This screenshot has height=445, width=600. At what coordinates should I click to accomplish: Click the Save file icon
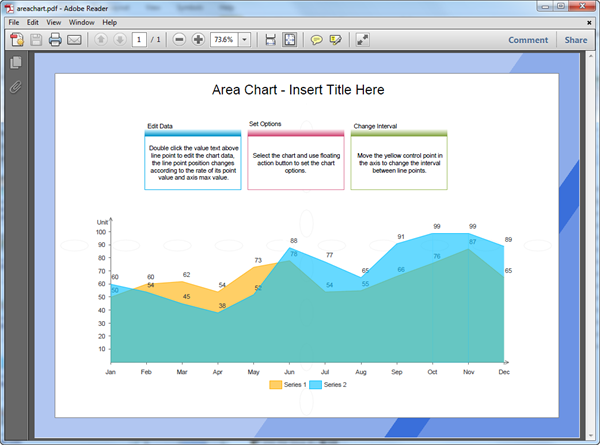click(36, 40)
